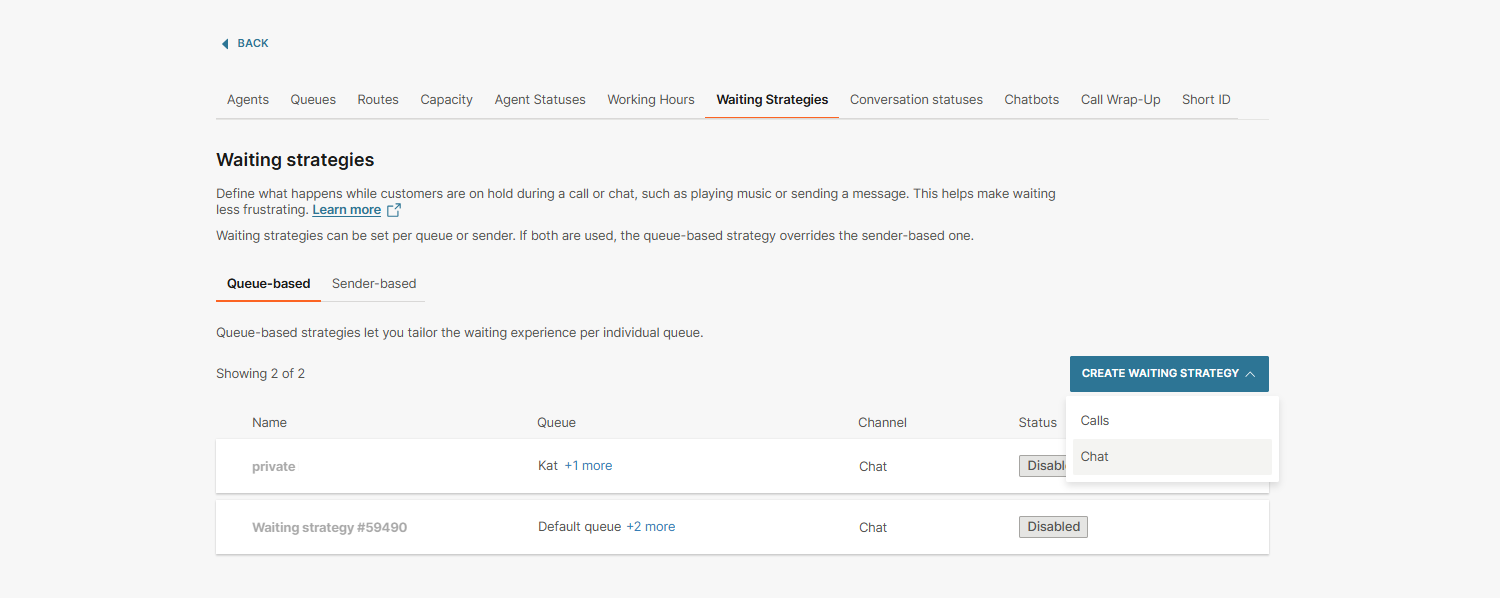Viewport: 1500px width, 598px height.
Task: Click the Status column header
Action: tap(1038, 423)
